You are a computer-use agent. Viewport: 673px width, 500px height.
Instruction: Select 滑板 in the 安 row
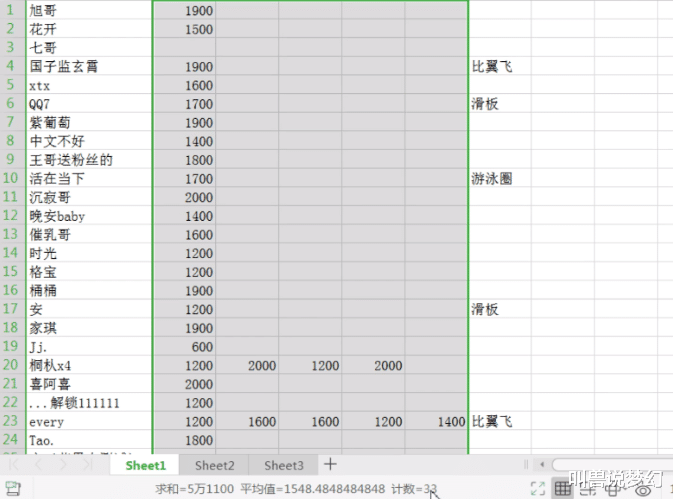coord(500,309)
